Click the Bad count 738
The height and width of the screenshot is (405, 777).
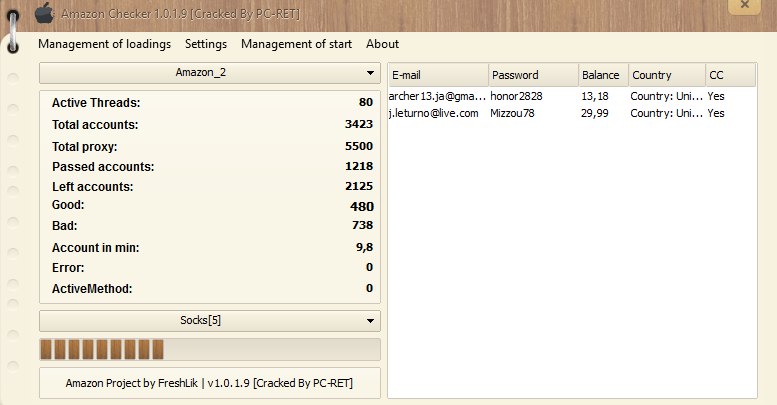[x=362, y=225]
